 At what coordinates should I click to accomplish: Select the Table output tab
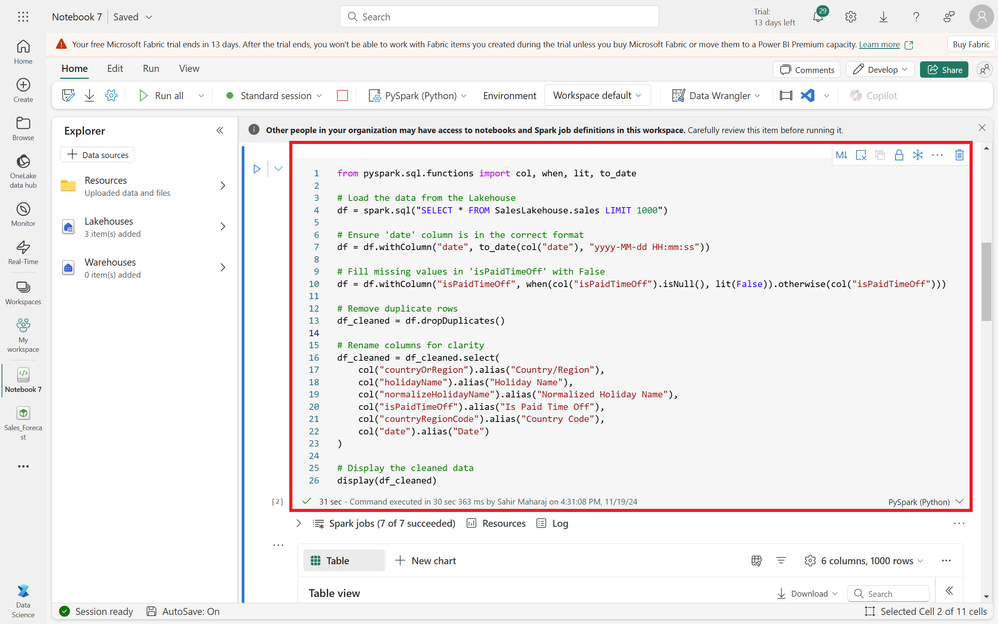344,560
